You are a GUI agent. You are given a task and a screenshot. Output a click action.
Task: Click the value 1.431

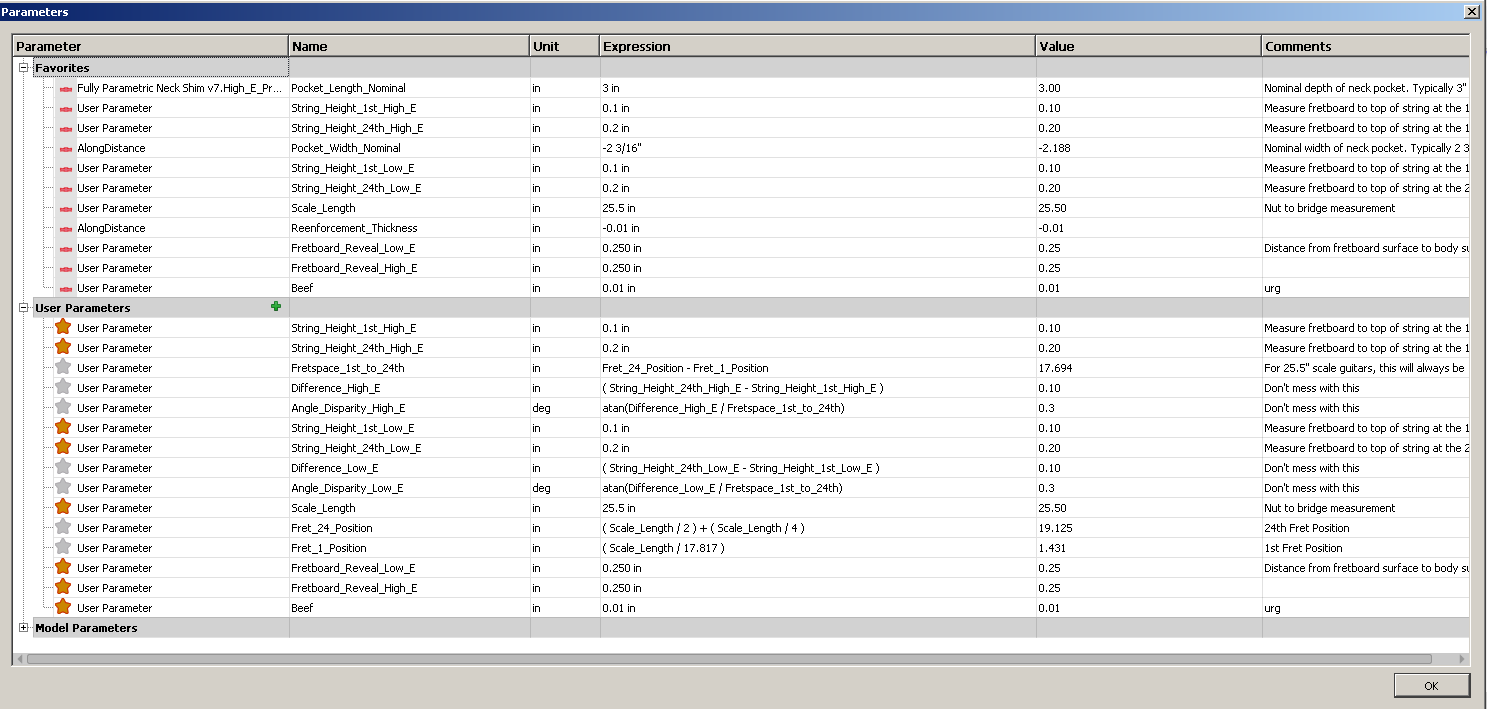click(x=1052, y=548)
